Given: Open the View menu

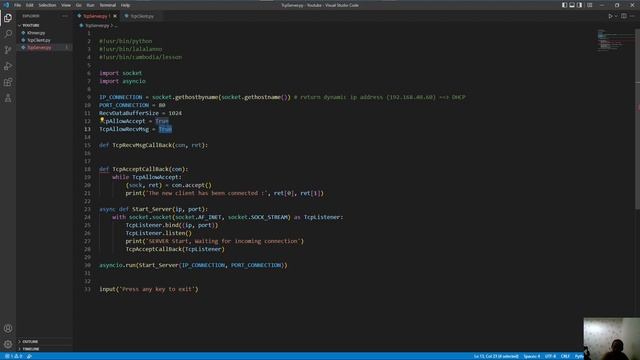Looking at the screenshot, I should point(66,5).
